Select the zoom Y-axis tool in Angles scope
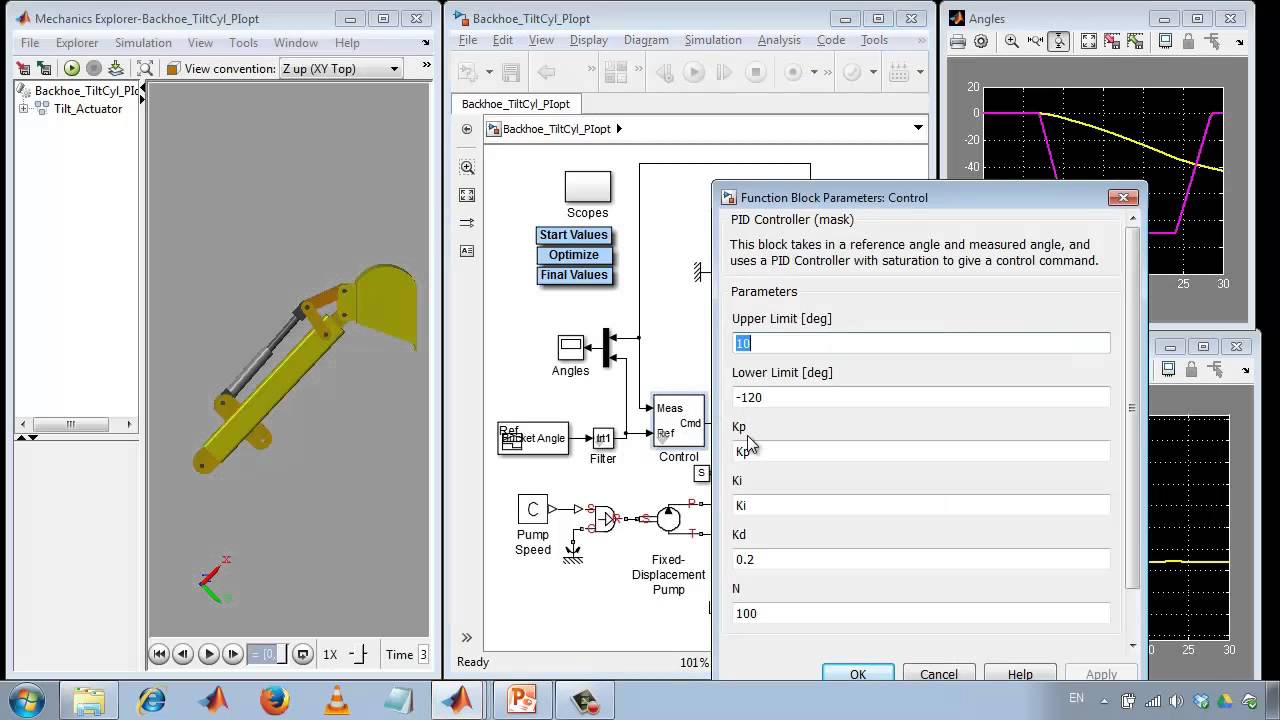This screenshot has height=720, width=1280. point(1058,41)
